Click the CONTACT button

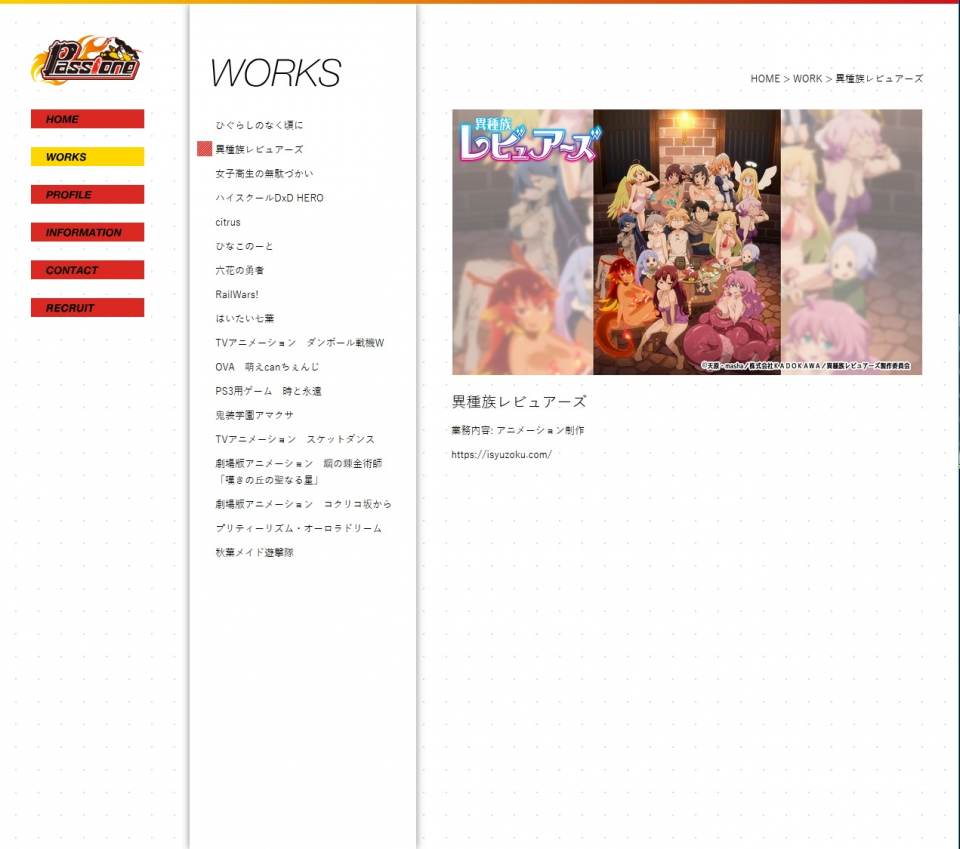click(87, 270)
